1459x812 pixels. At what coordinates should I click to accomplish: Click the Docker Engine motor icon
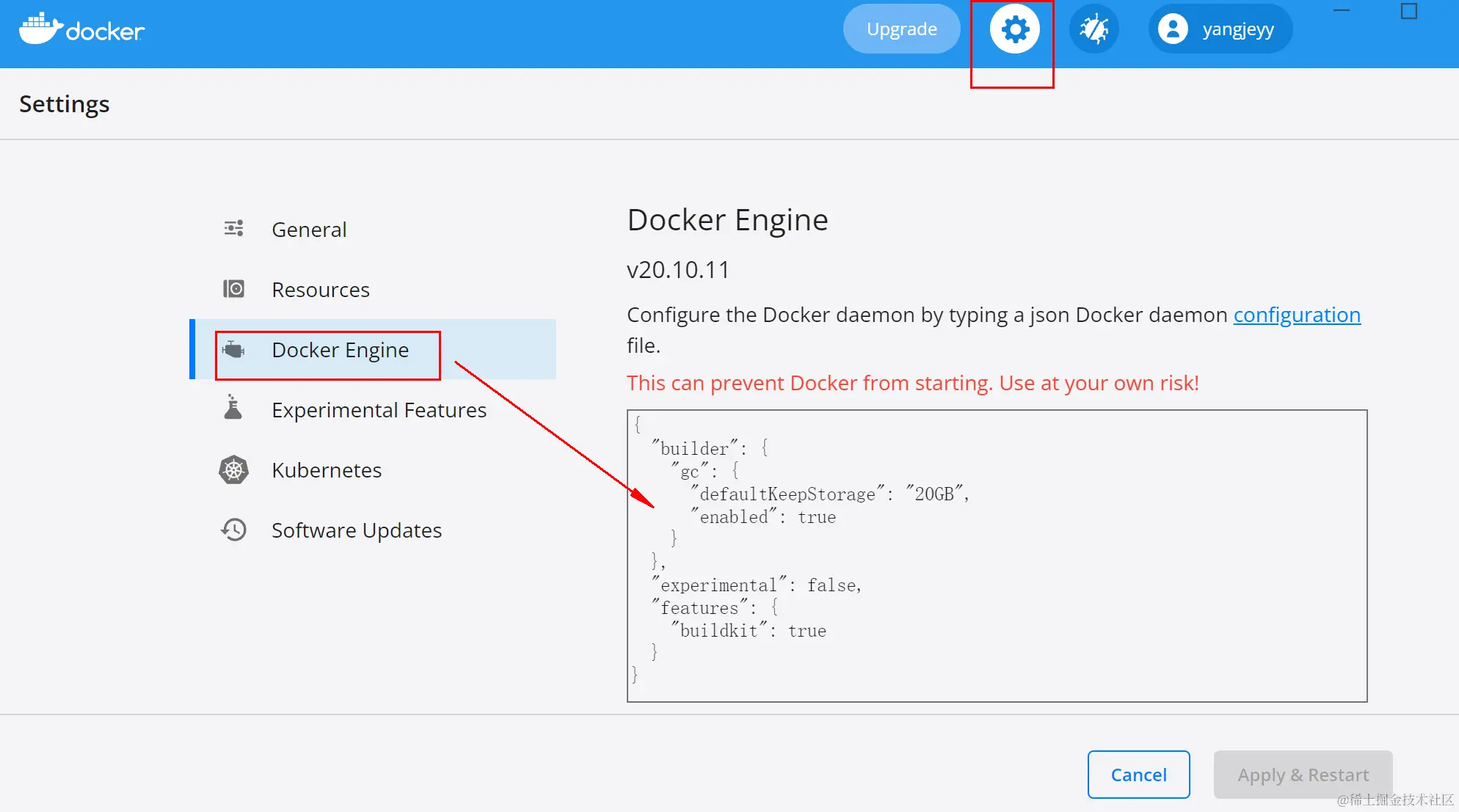(233, 350)
